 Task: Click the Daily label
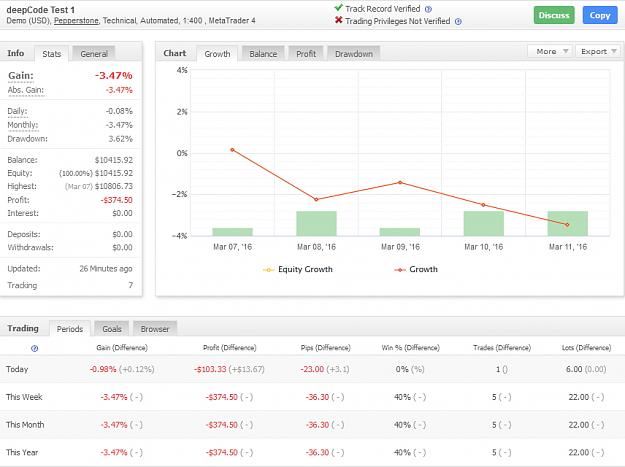18,111
